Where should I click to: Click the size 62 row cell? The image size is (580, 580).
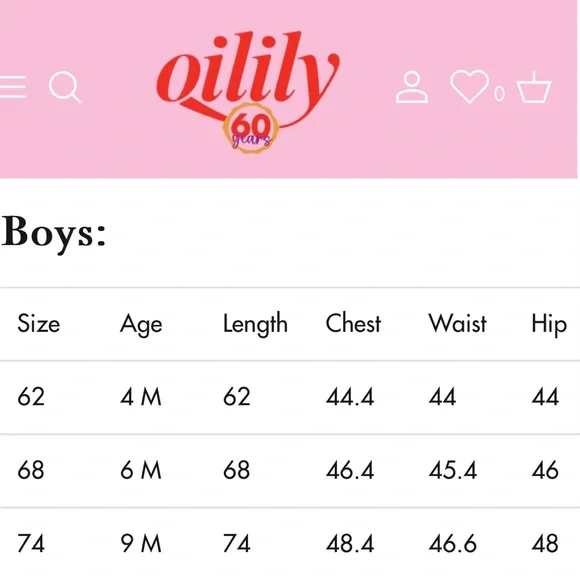(x=31, y=397)
